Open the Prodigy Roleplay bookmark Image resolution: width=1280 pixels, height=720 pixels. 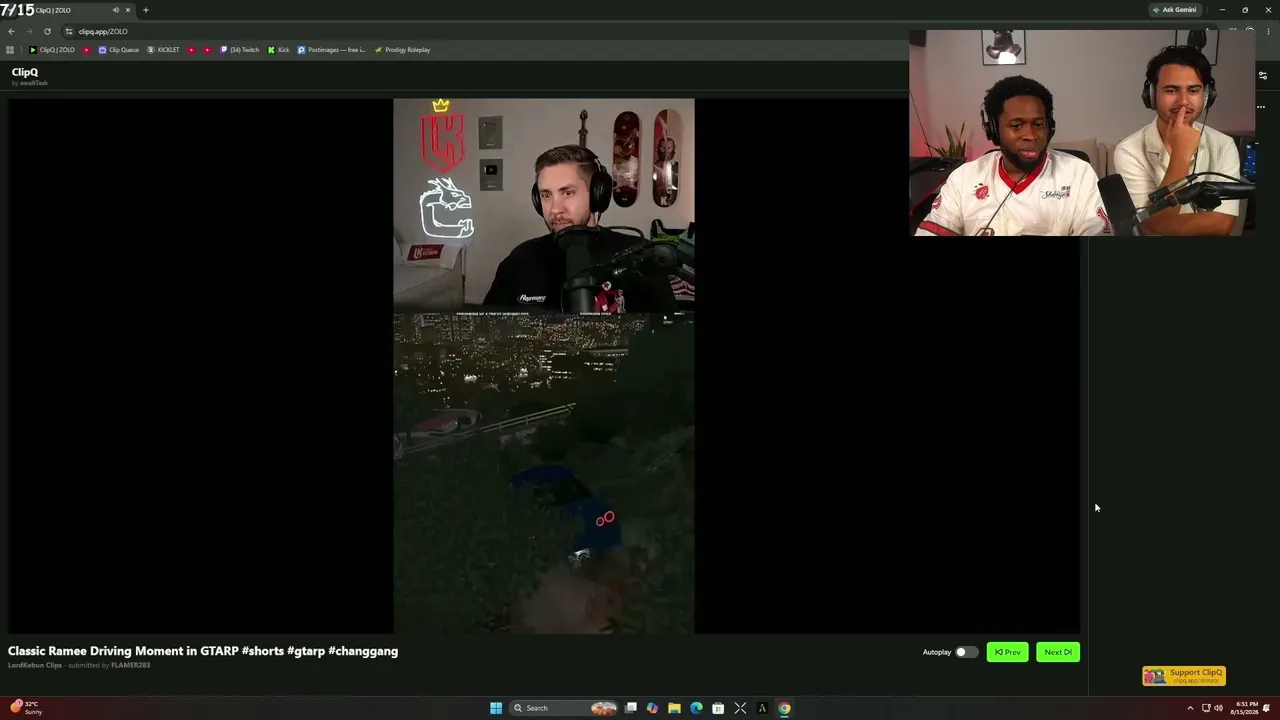pyautogui.click(x=402, y=50)
